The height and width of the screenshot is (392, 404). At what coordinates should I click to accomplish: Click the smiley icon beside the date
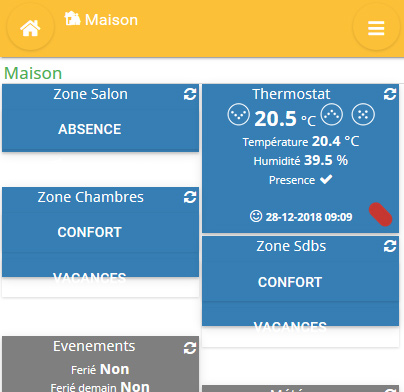[256, 216]
